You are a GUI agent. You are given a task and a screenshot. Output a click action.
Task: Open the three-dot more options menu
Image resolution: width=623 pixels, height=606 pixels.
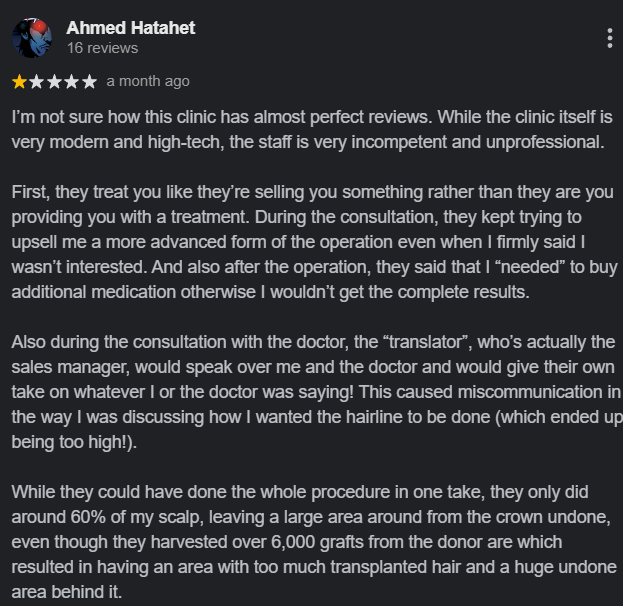(609, 38)
